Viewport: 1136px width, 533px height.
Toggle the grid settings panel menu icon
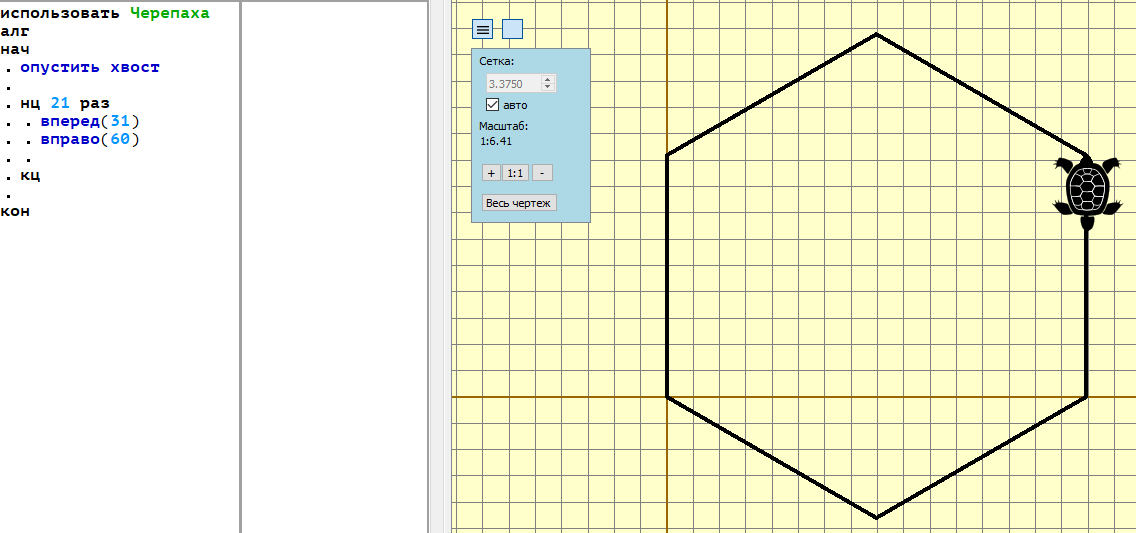pos(483,29)
